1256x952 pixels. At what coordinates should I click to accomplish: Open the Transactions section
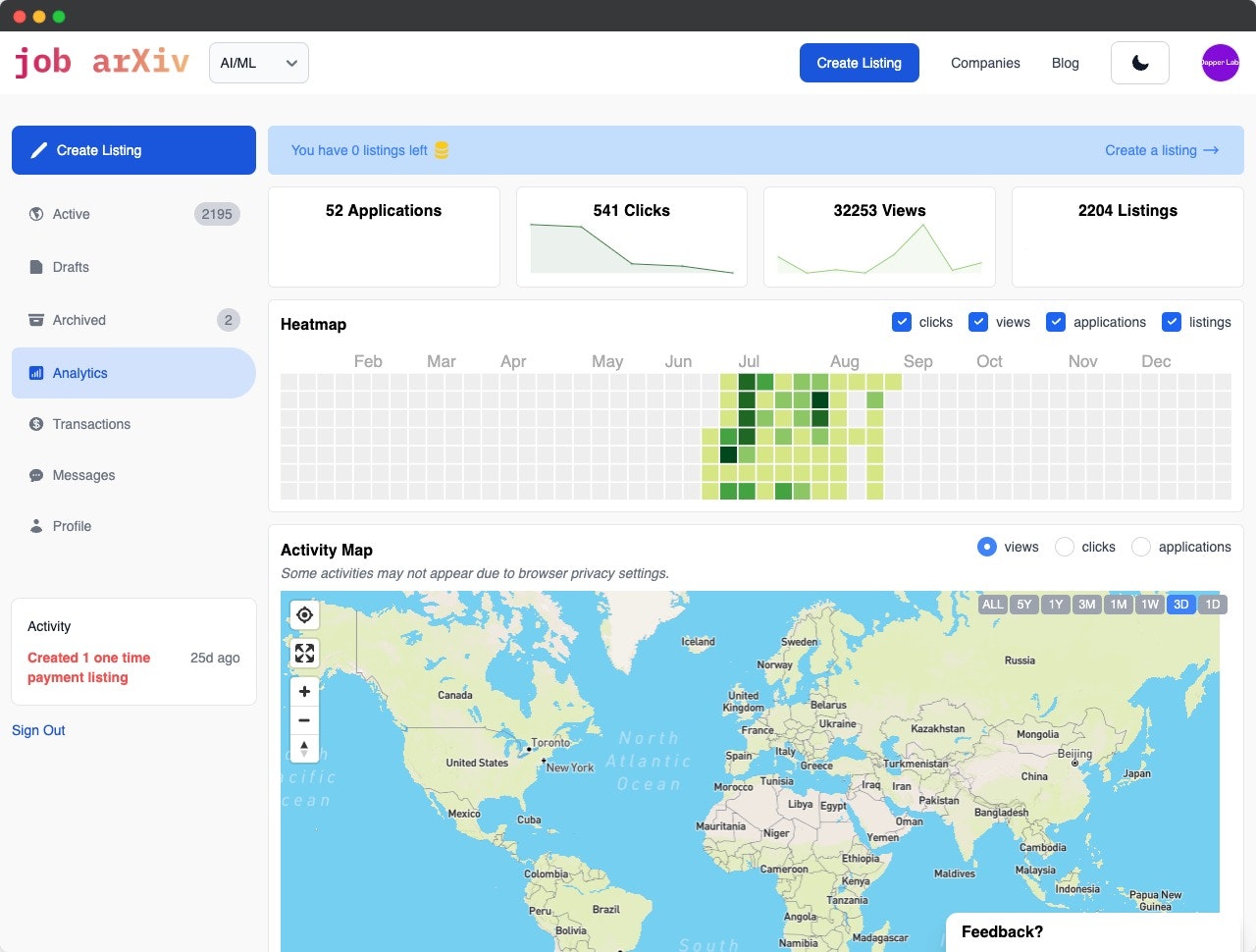[133, 424]
